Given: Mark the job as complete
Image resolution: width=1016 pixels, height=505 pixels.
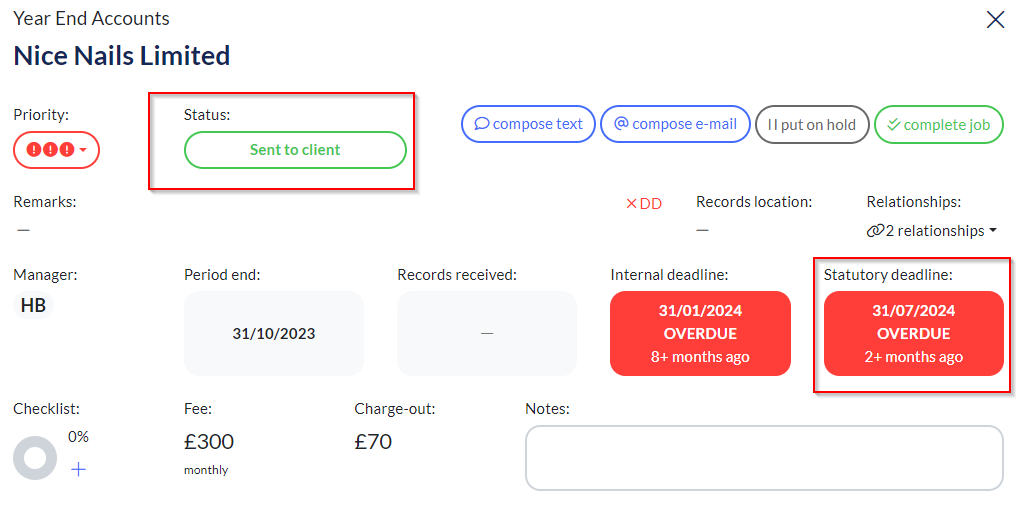Looking at the screenshot, I should [x=938, y=124].
